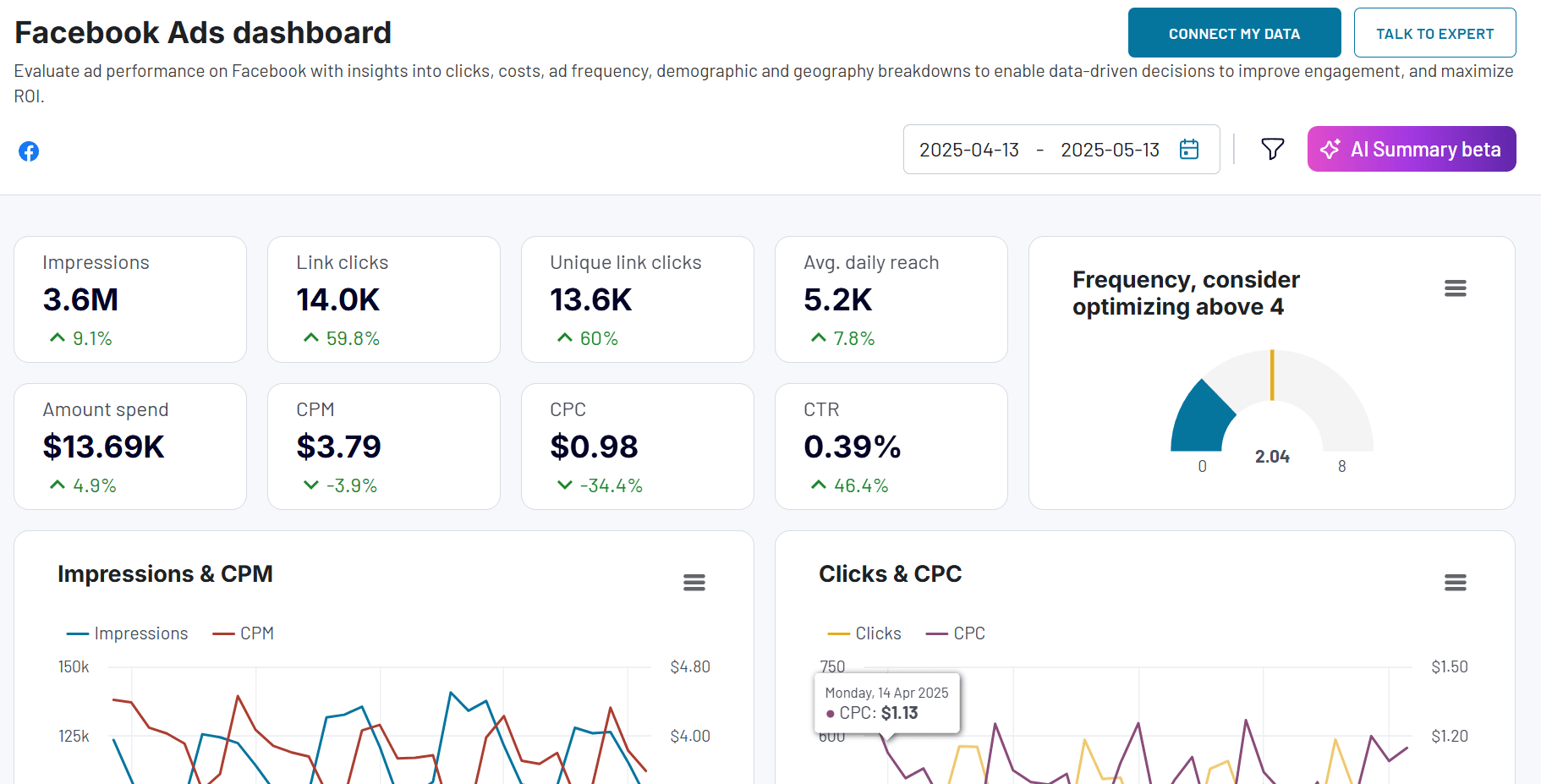Screen dimensions: 1541x784
Task: Click the Unique link clicks 13.6K value
Action: (x=591, y=299)
